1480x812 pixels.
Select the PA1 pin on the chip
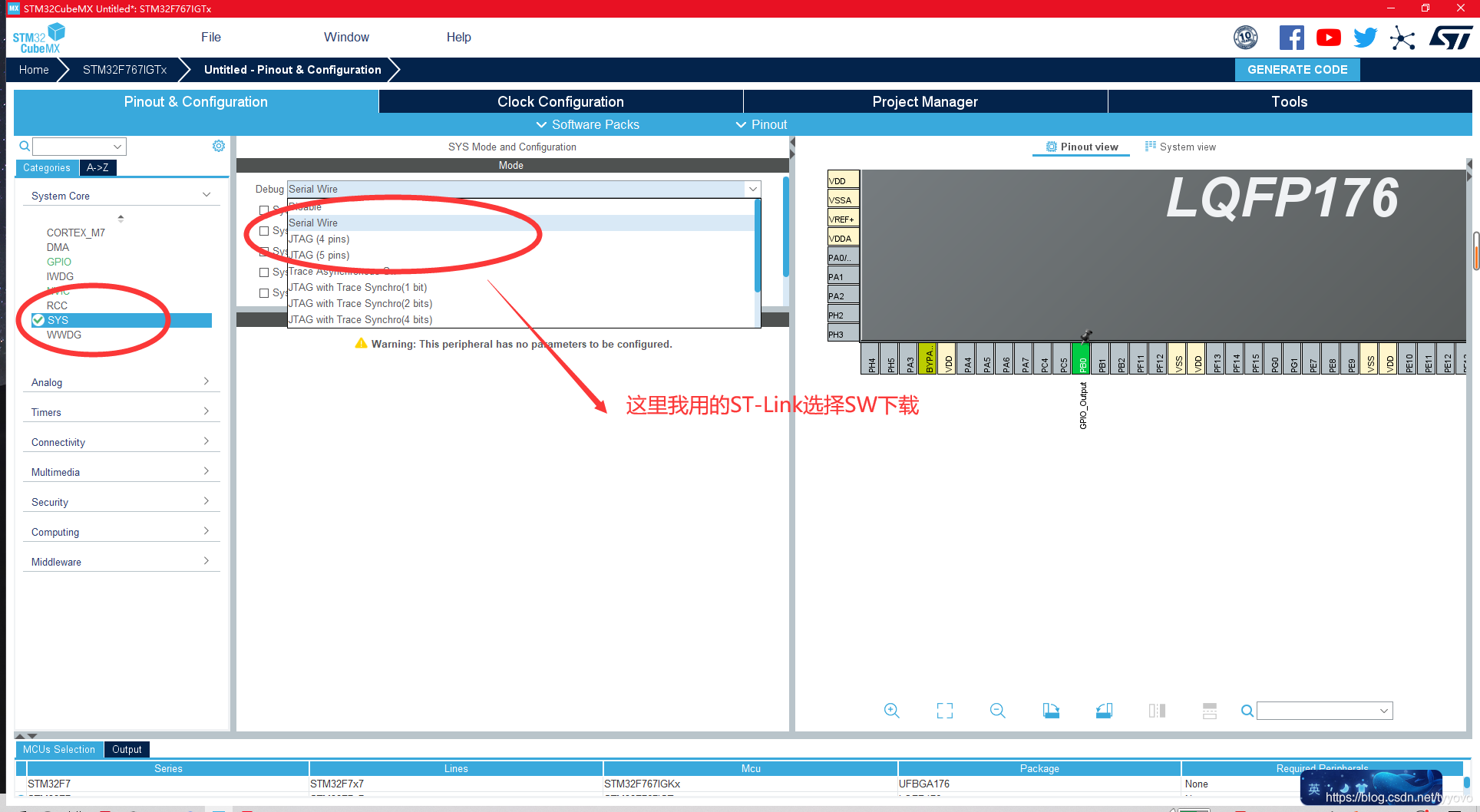pyautogui.click(x=843, y=276)
